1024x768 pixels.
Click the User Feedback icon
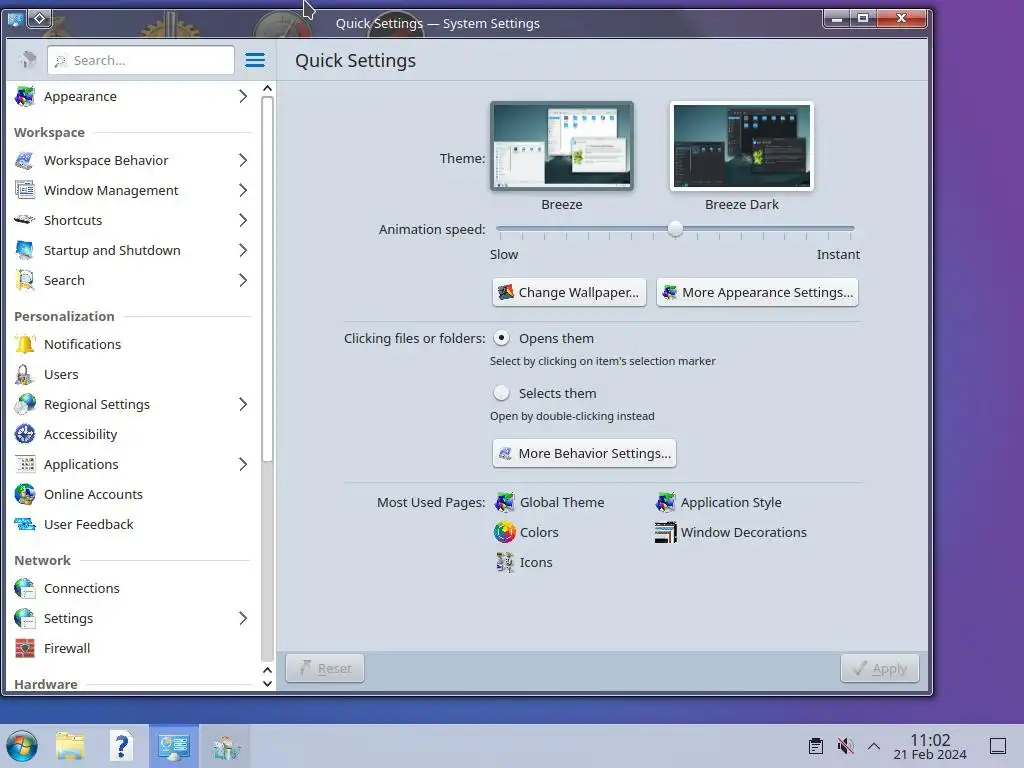pyautogui.click(x=25, y=524)
